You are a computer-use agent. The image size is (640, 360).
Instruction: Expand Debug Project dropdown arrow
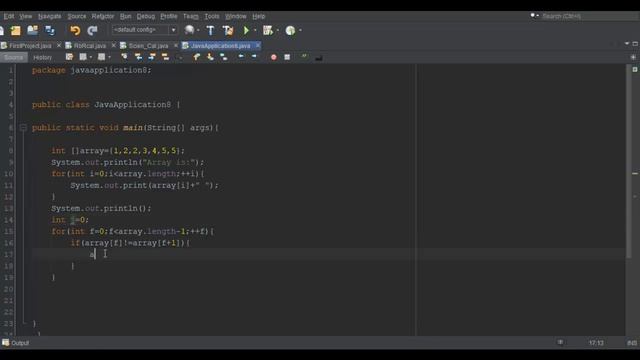tap(278, 31)
